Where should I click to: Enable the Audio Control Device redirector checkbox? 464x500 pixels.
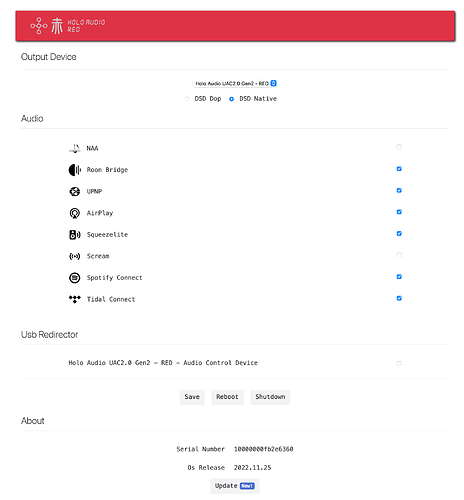point(399,363)
